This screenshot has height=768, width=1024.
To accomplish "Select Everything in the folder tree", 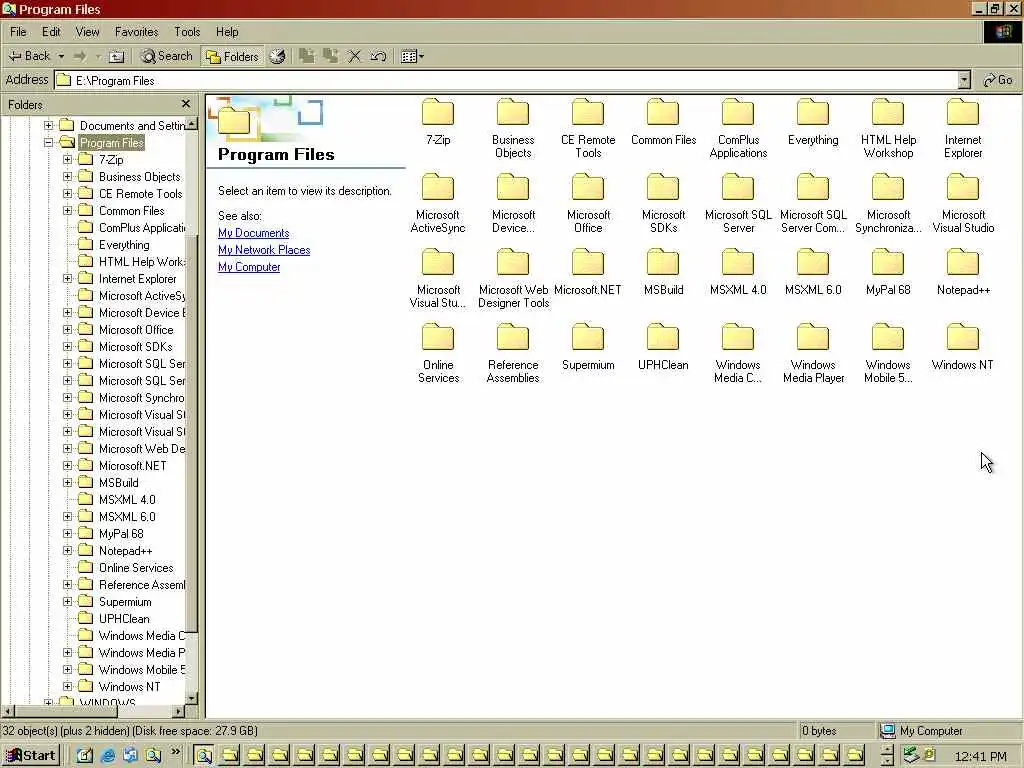I will (124, 245).
